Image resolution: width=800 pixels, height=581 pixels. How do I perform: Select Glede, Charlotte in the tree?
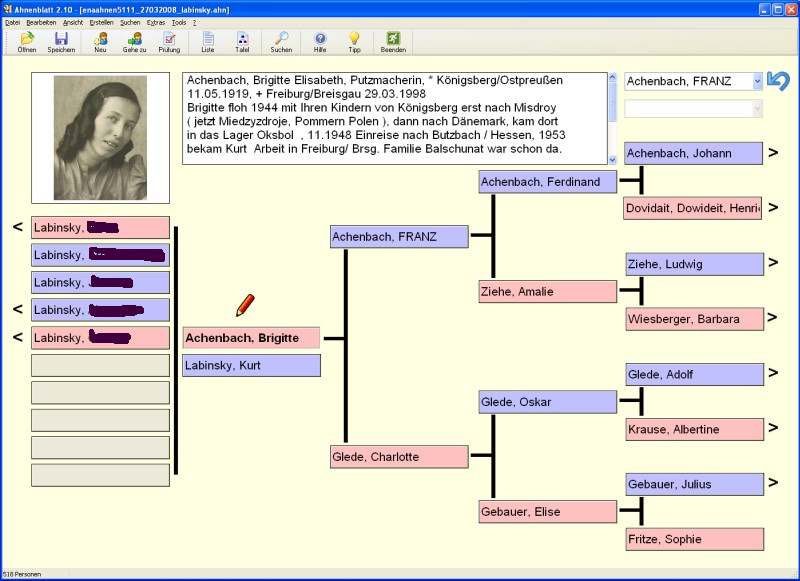coord(399,457)
